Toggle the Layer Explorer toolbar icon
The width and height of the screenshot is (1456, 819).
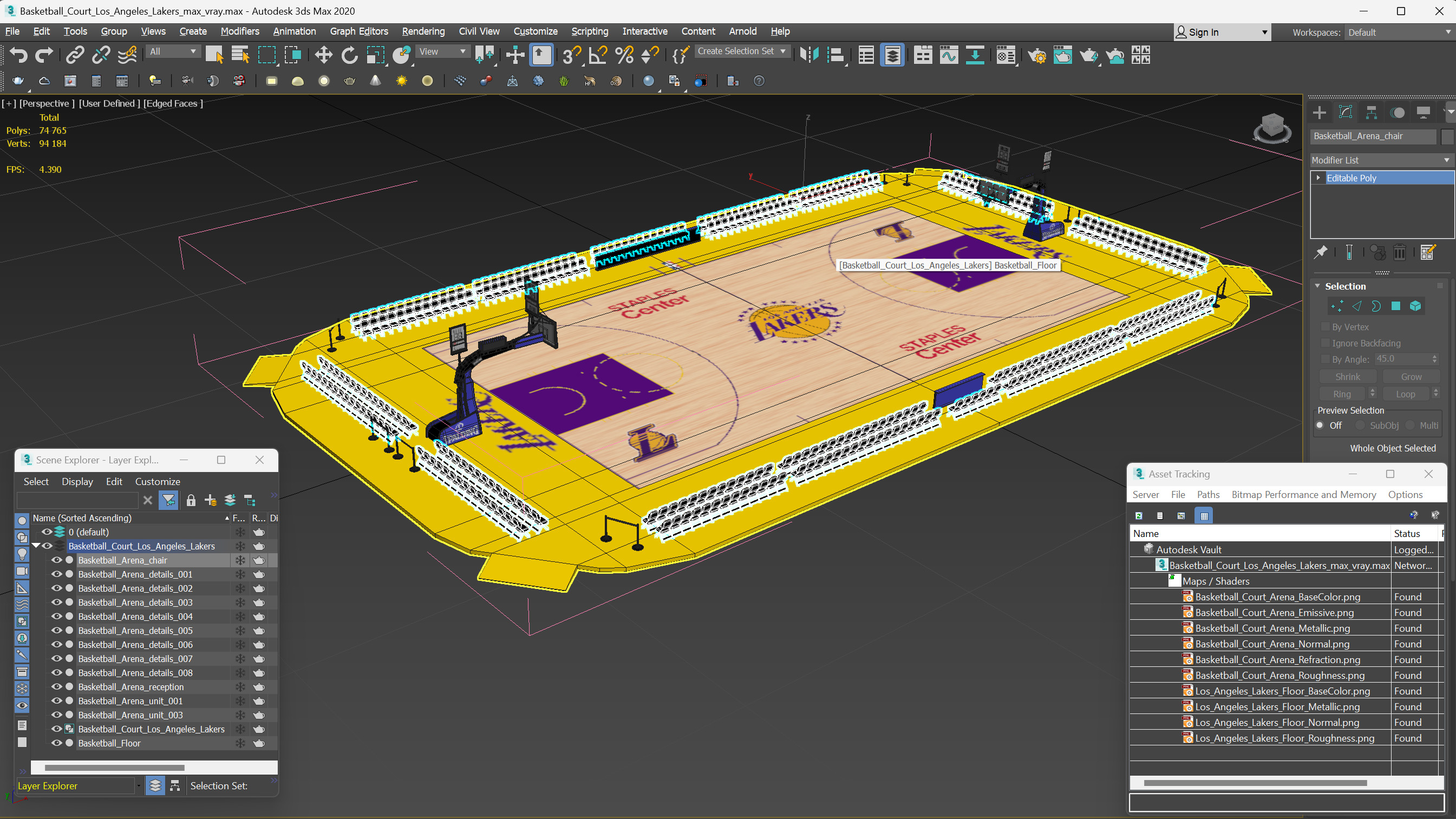892,55
